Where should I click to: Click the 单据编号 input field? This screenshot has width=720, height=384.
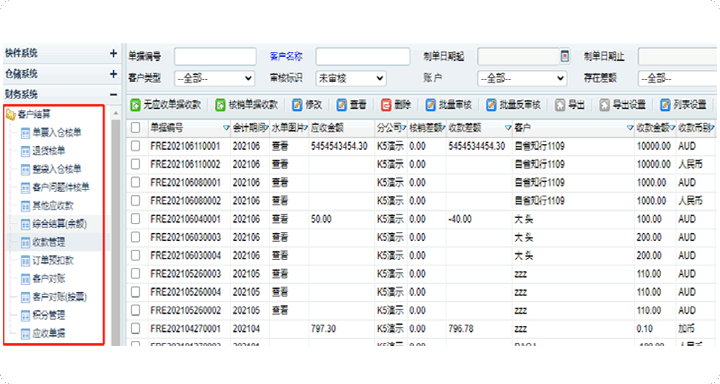[215, 56]
